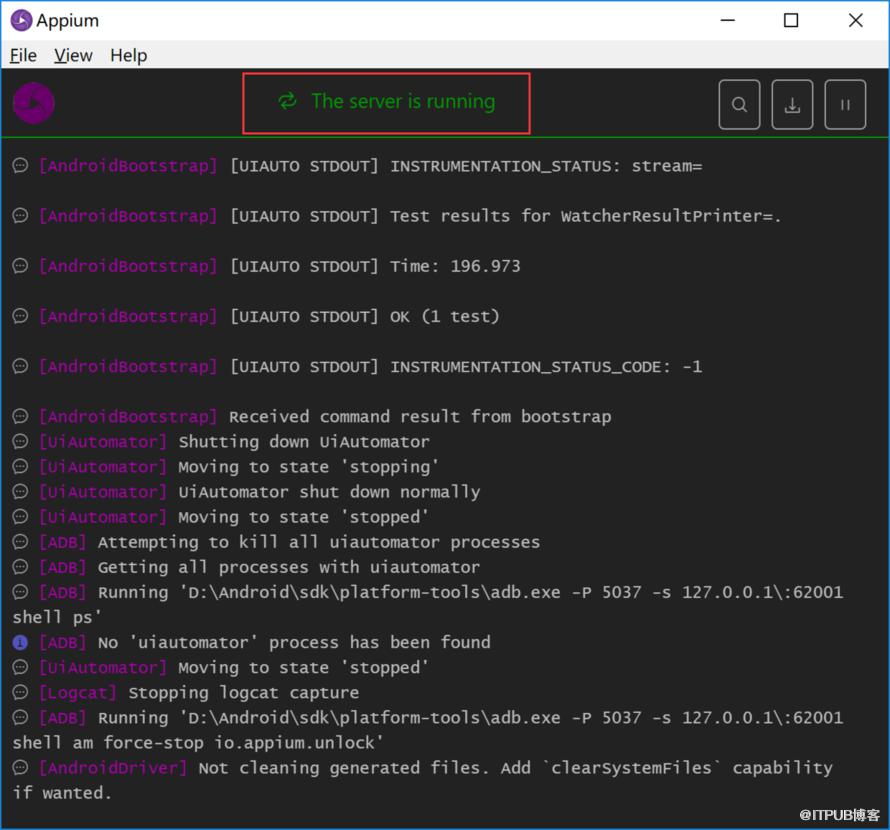
Task: Click the bubble icon beside the 'Not cleaning generated files' log
Action: point(20,768)
